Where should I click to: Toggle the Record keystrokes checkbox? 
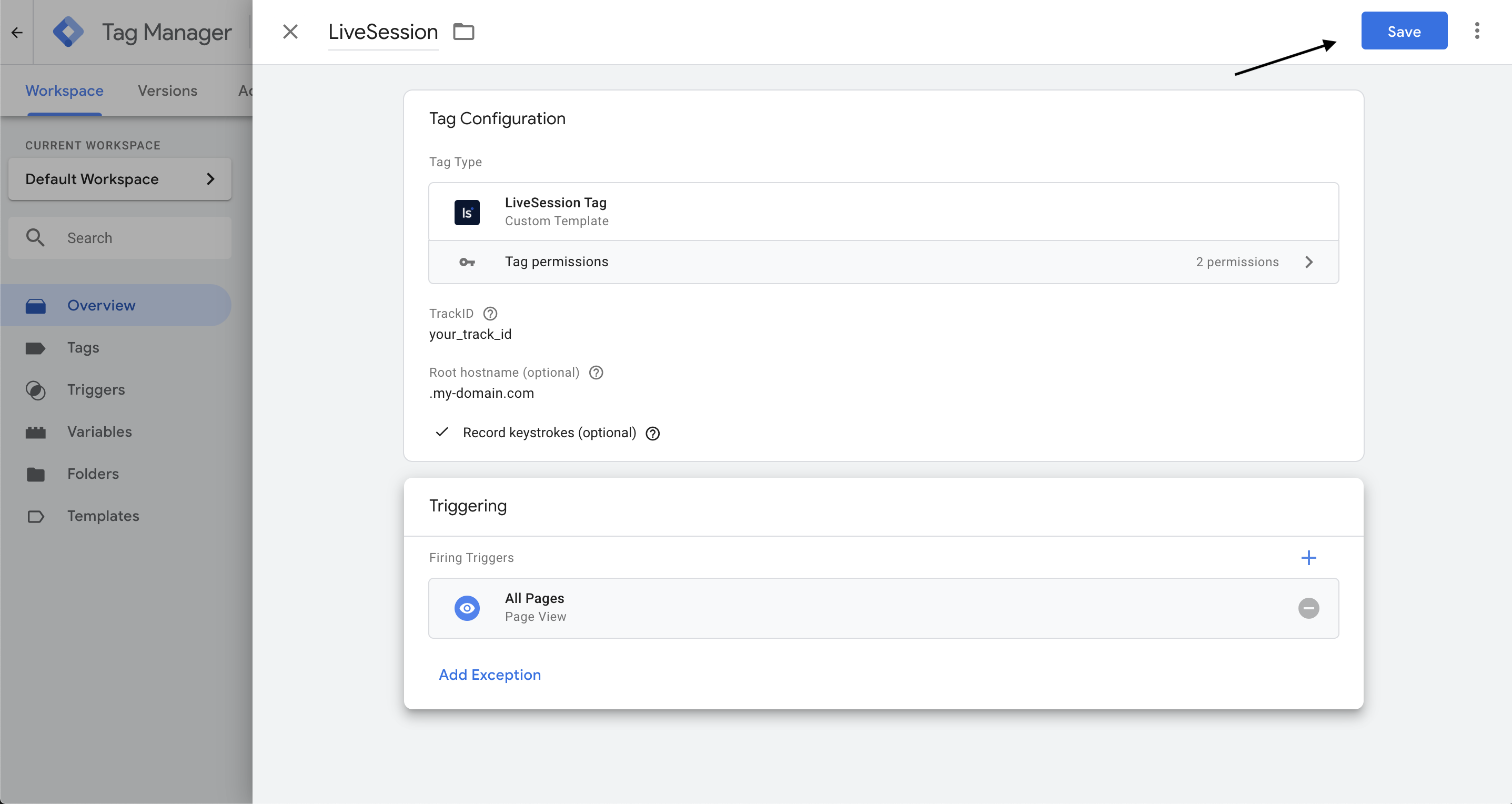point(442,433)
